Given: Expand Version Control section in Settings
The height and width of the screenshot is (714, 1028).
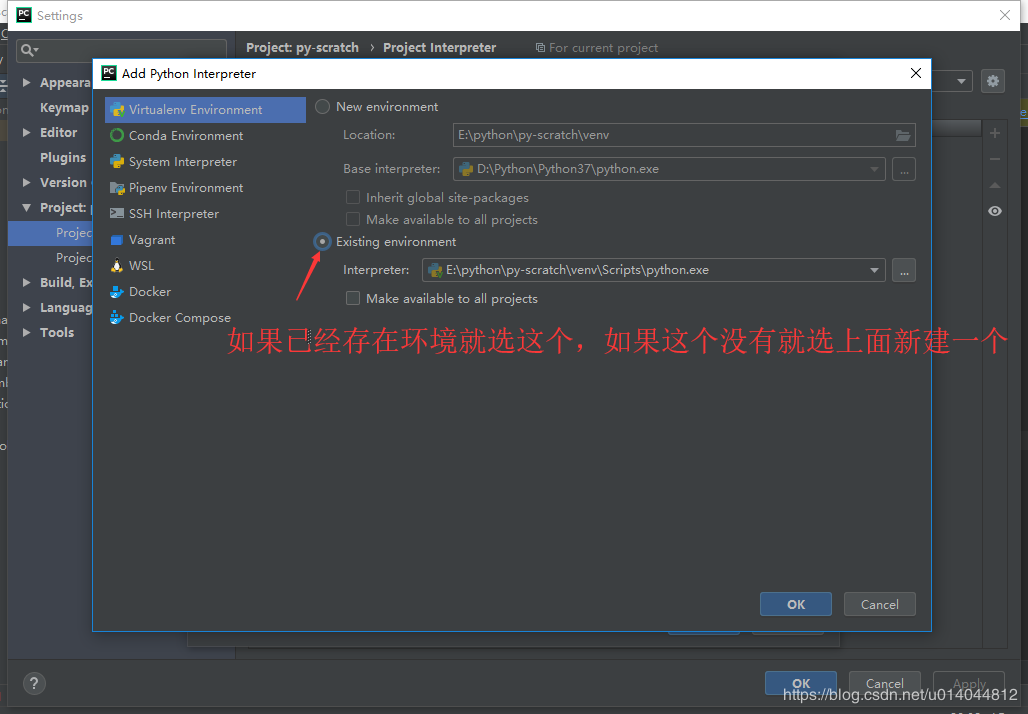Looking at the screenshot, I should click(26, 182).
